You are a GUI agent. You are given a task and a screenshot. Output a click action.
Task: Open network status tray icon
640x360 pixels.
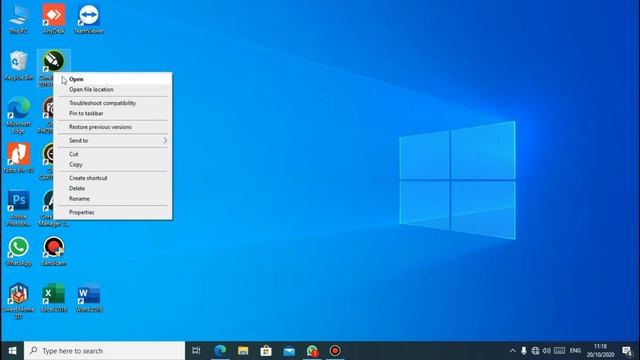click(535, 351)
